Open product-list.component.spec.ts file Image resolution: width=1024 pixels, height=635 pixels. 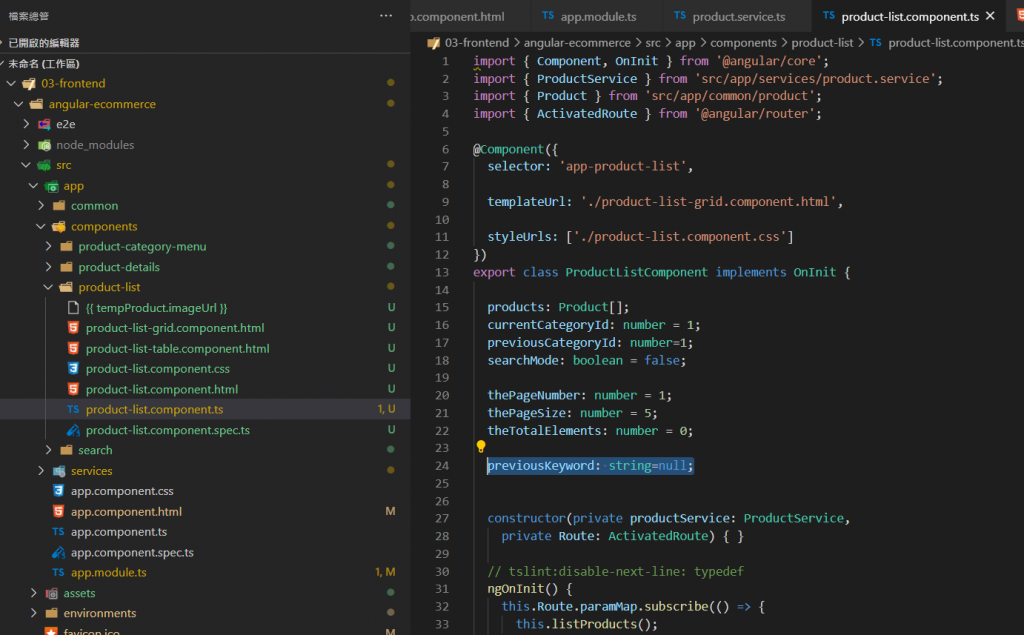point(168,430)
